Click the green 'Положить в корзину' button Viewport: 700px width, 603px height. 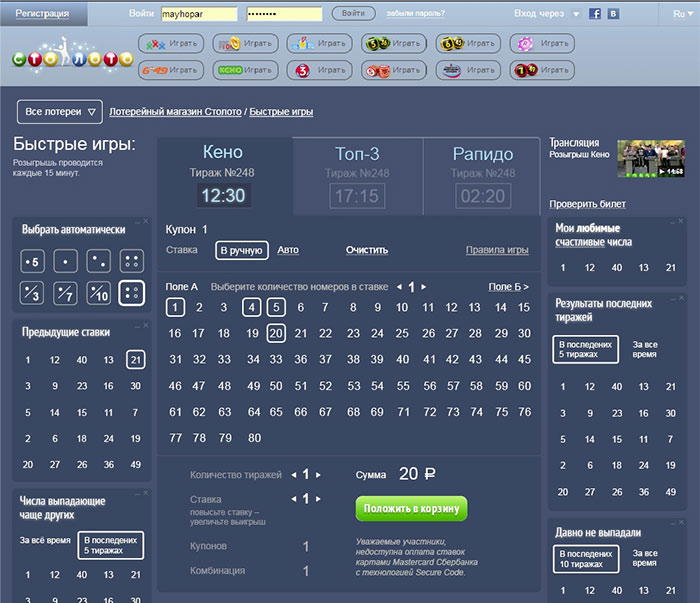[411, 508]
